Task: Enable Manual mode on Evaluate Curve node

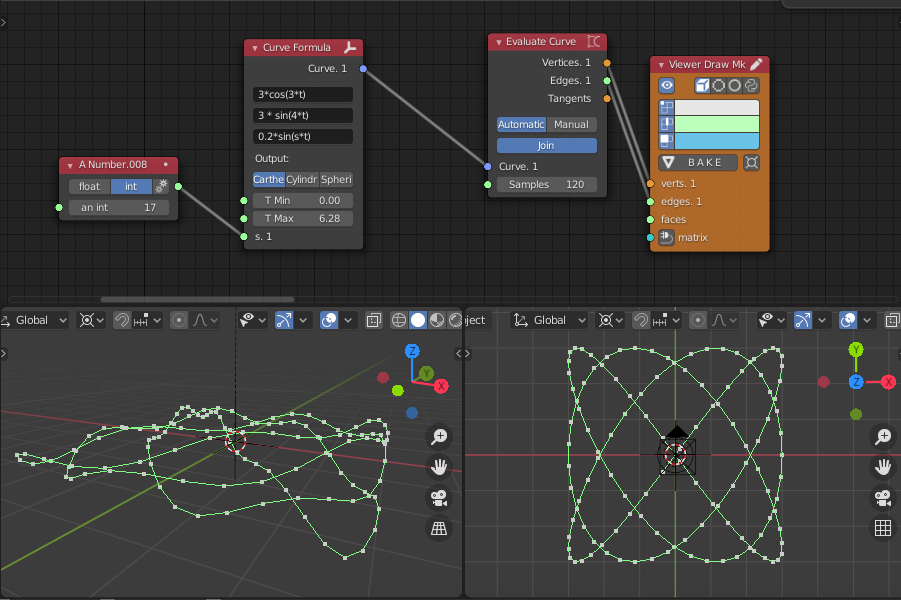Action: (x=573, y=124)
